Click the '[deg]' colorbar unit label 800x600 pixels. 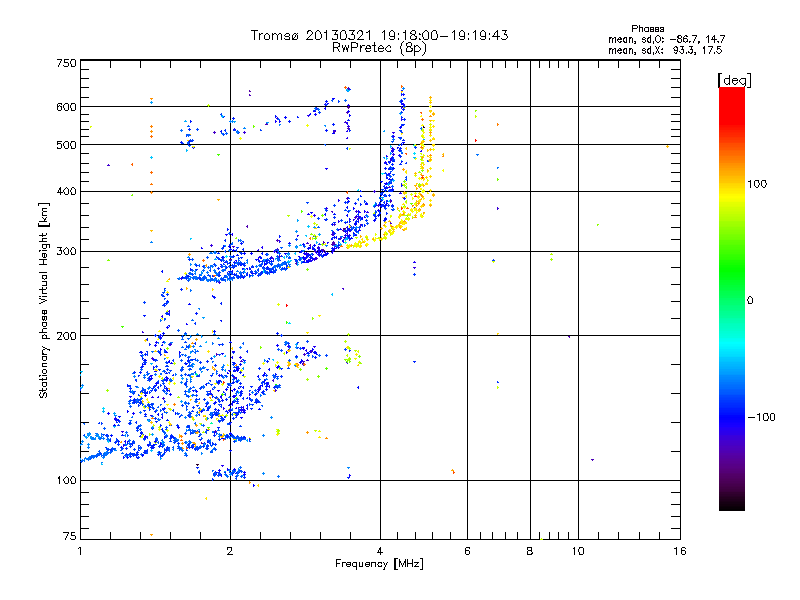734,80
